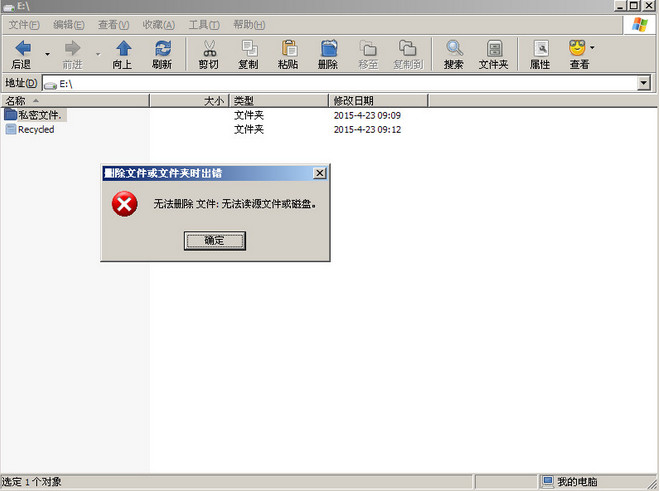
Task: Open the 查看(V) menu
Action: [113, 25]
